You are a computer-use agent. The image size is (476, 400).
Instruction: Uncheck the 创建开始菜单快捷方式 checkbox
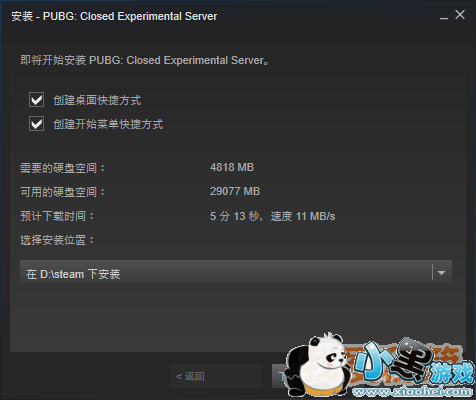(x=36, y=124)
